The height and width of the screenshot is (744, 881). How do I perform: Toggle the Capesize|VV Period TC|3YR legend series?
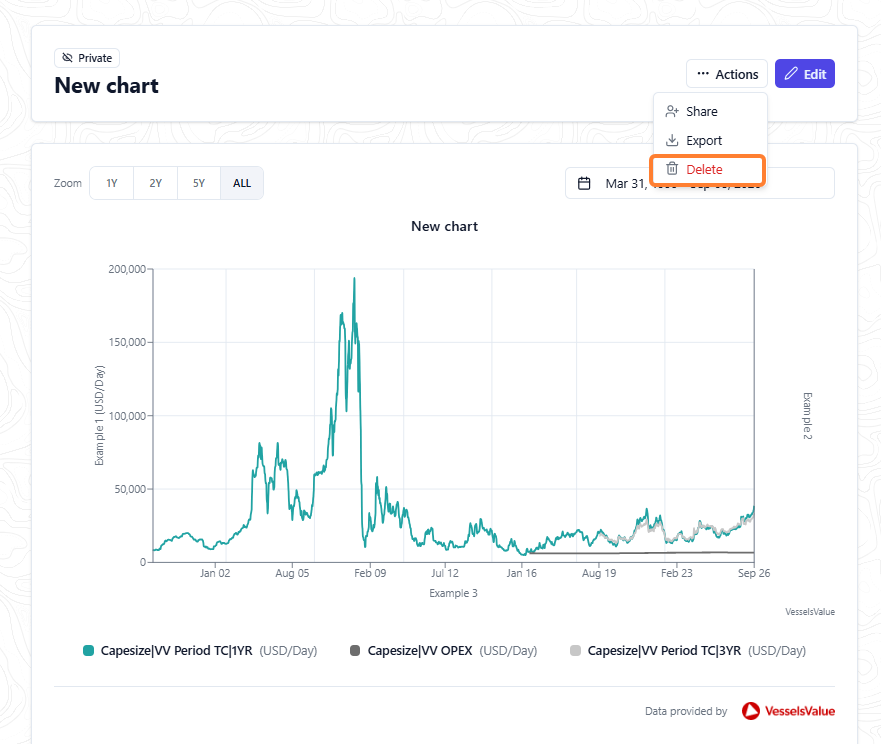click(688, 651)
